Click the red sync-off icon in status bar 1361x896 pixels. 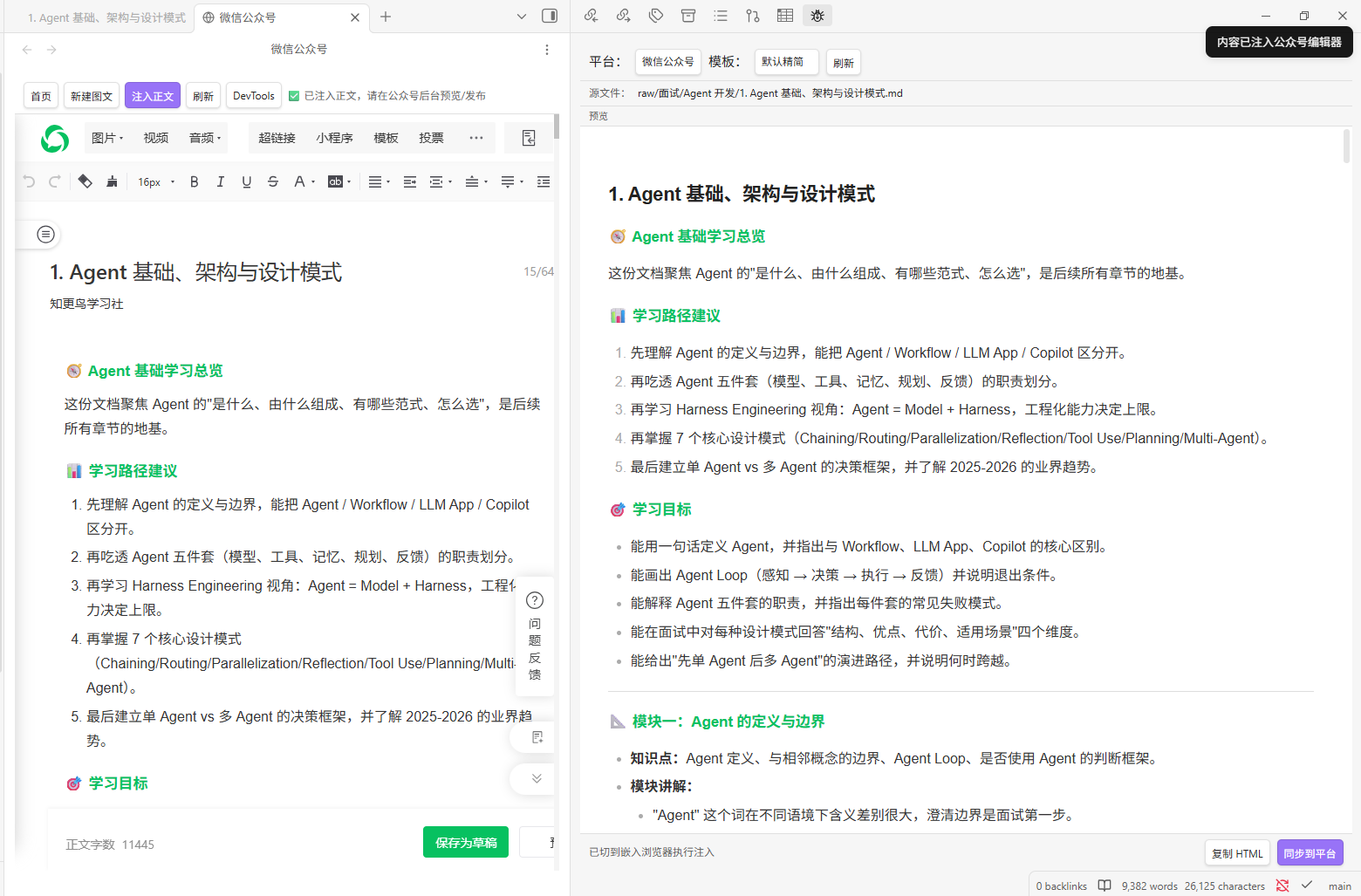tap(1282, 886)
